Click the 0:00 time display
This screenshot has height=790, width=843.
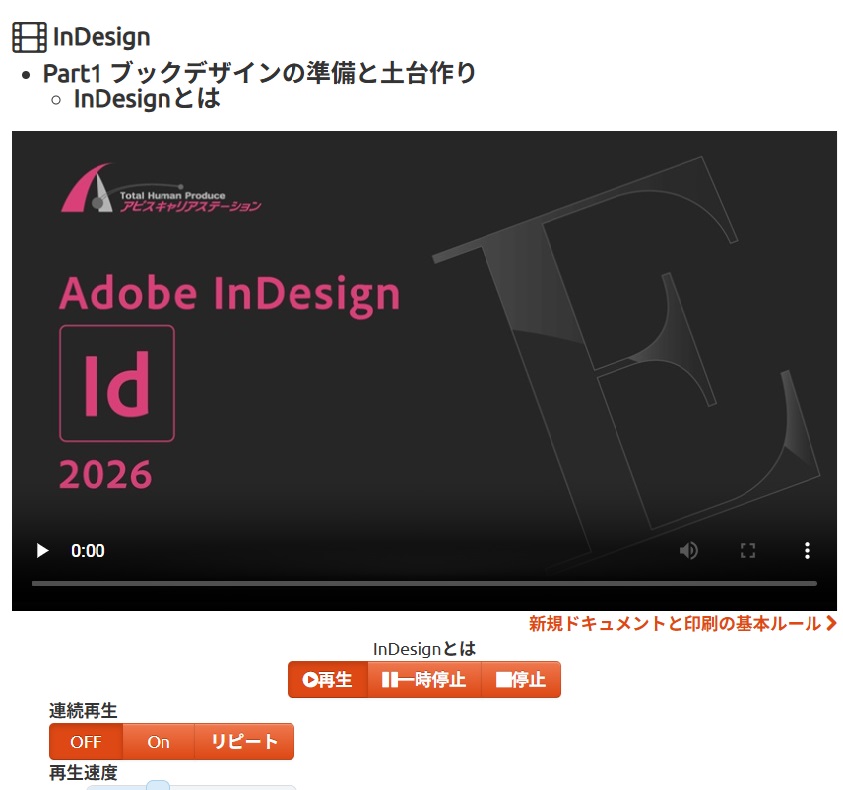[88, 551]
